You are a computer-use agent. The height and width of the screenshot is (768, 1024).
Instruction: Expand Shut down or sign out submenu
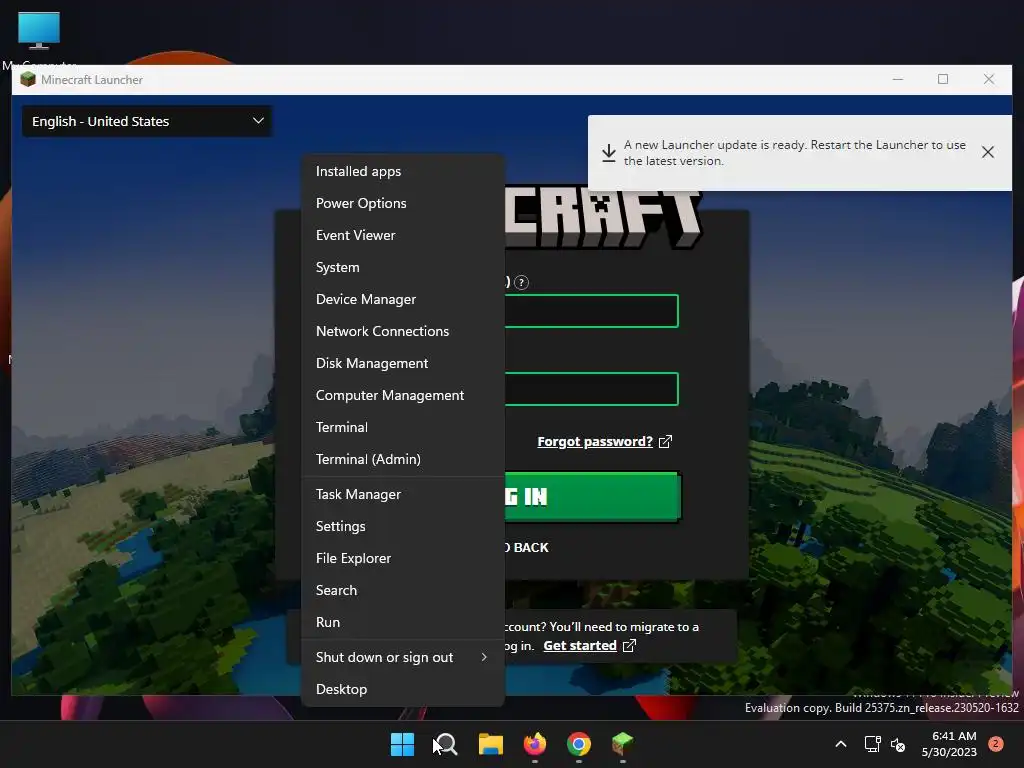pos(402,658)
